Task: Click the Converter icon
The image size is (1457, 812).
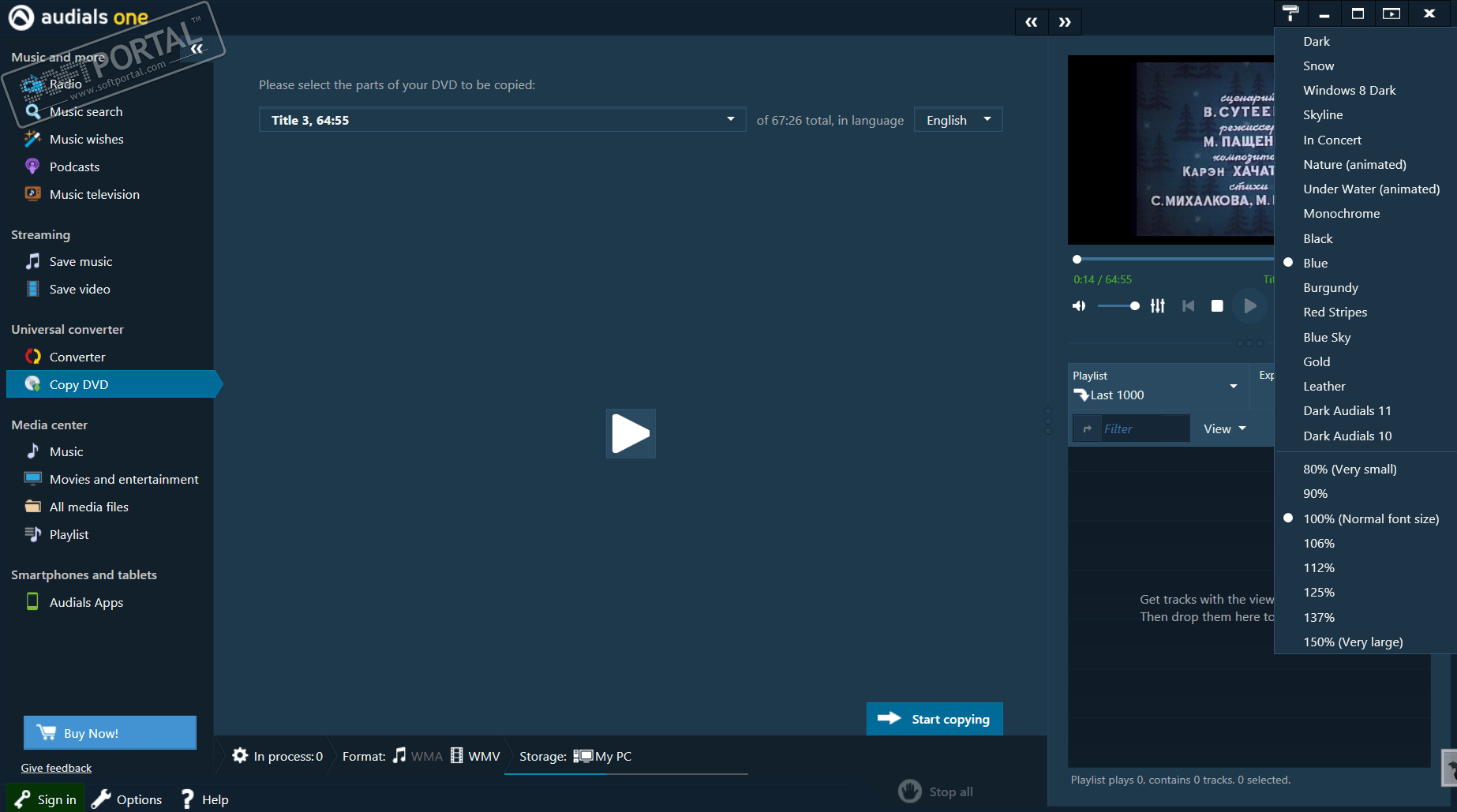Action: click(32, 357)
